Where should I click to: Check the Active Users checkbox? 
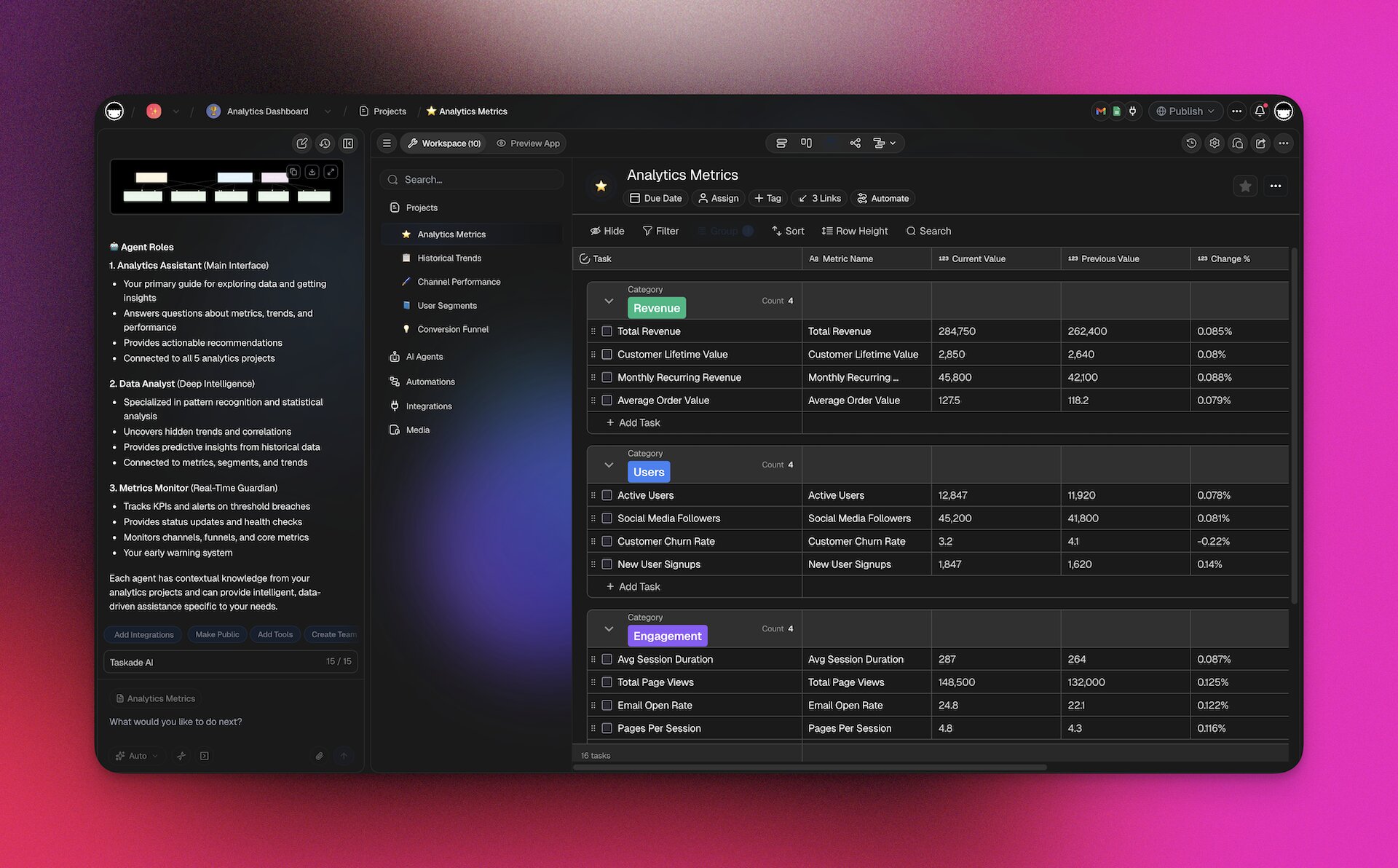pos(607,495)
